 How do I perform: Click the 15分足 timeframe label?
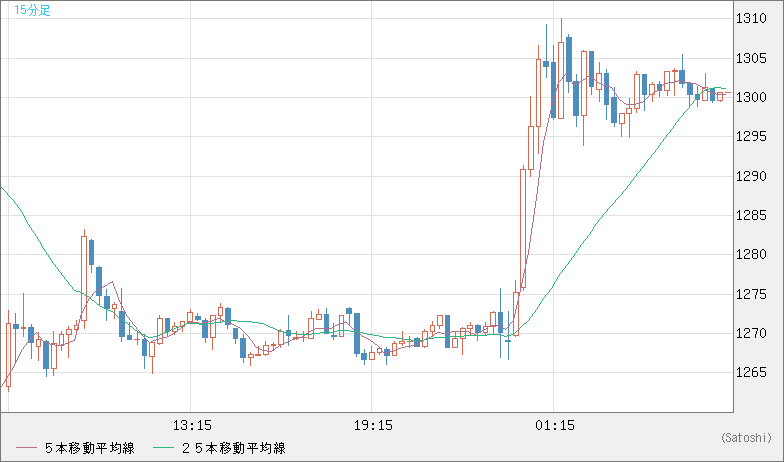coord(32,11)
